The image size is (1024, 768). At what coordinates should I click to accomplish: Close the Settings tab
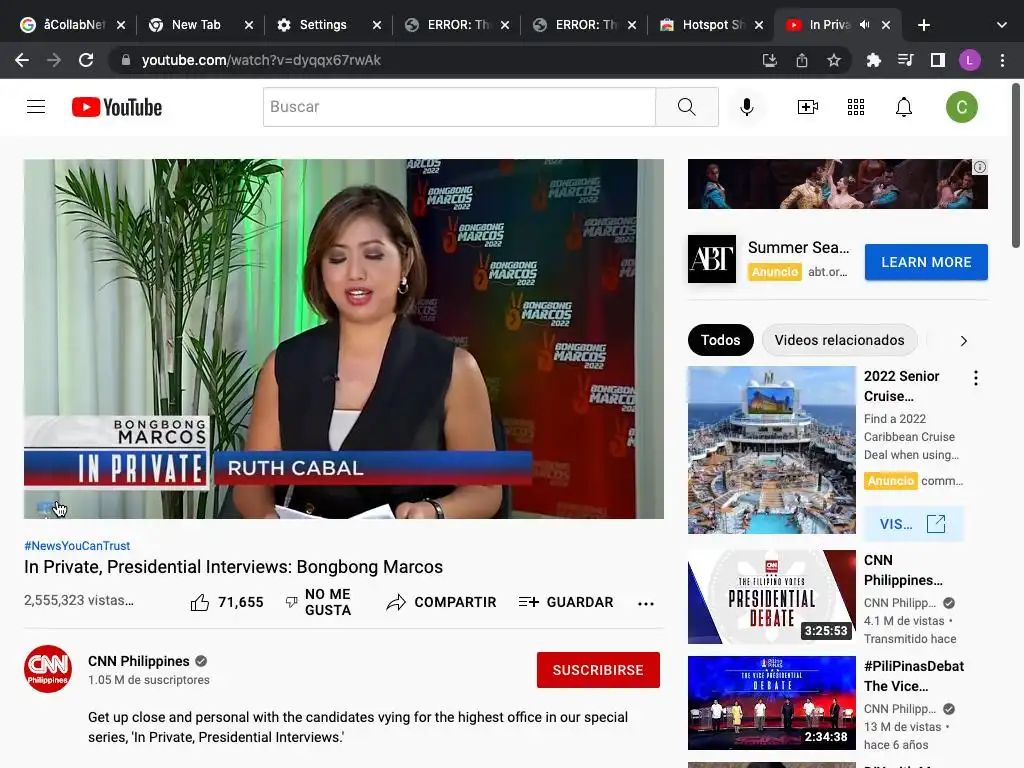pos(377,25)
